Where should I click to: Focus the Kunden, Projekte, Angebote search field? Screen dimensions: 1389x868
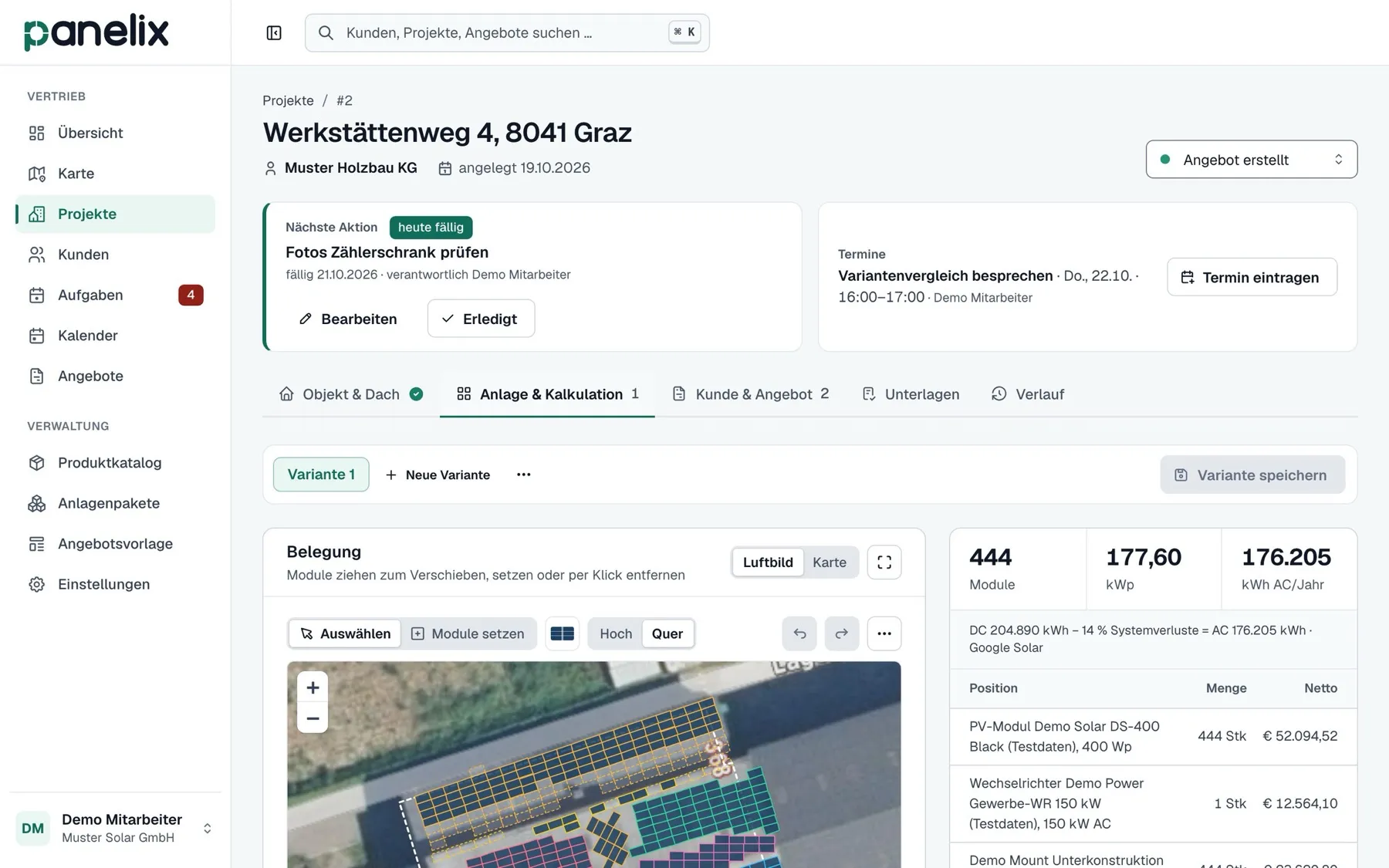coord(507,32)
